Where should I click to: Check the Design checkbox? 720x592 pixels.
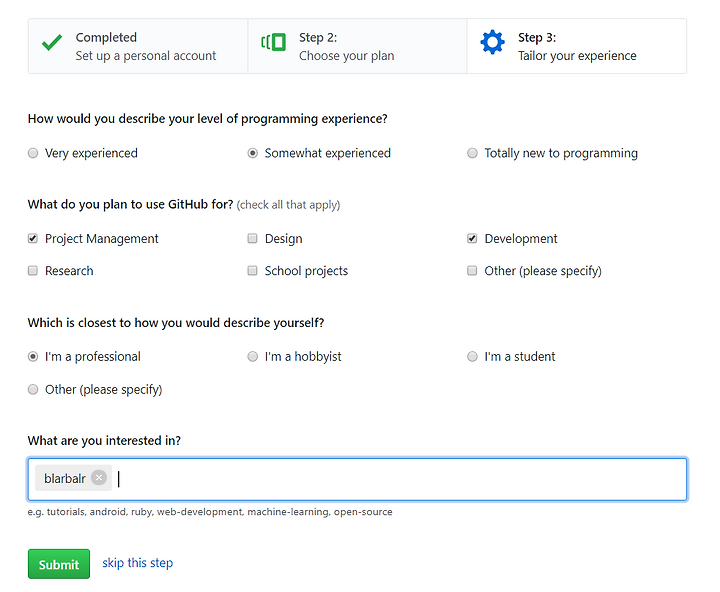252,238
